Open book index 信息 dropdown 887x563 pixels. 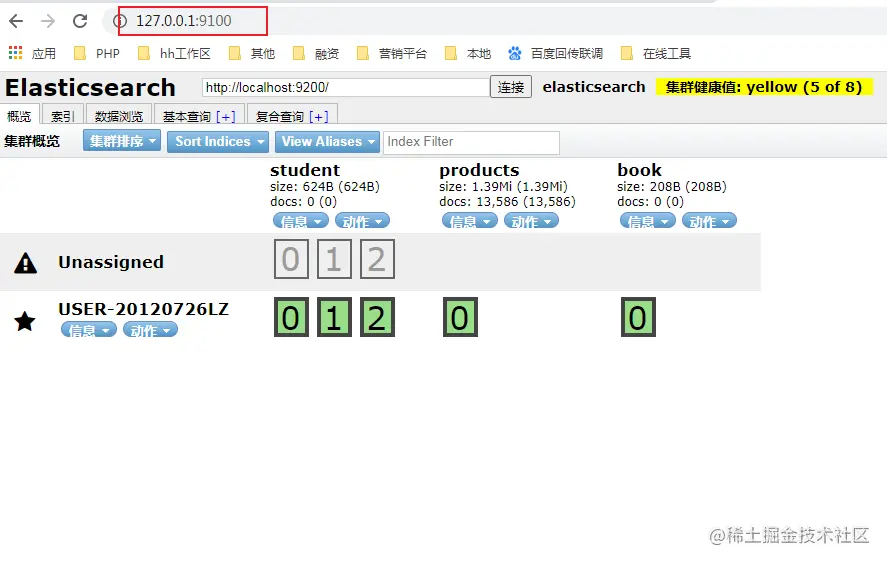coord(648,221)
